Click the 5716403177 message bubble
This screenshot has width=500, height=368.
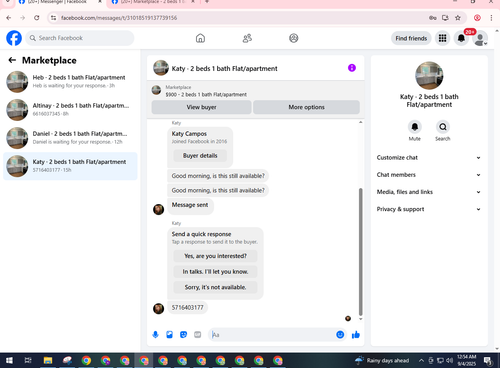(187, 307)
